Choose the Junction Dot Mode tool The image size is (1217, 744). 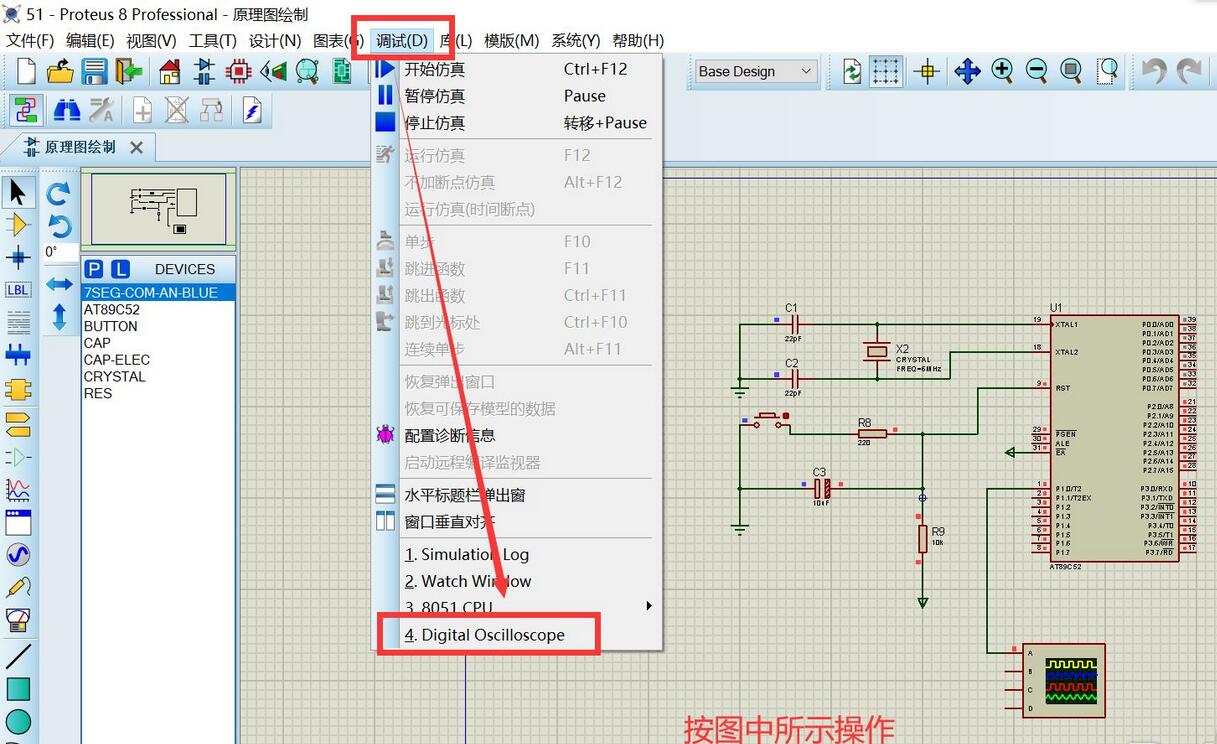(x=18, y=257)
